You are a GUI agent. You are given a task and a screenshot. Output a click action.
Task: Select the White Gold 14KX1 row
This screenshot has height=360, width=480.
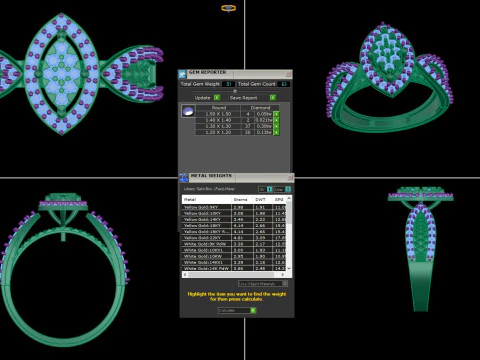pyautogui.click(x=234, y=262)
